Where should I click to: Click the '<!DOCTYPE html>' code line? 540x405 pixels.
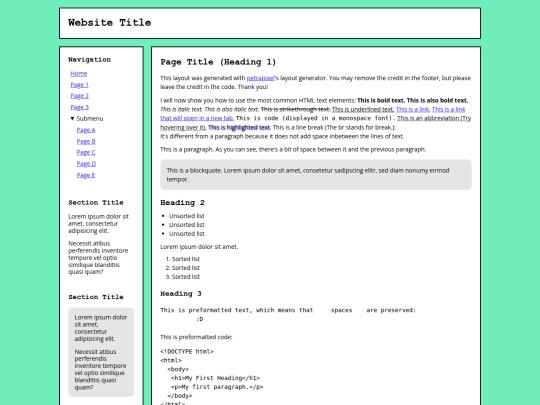coord(187,352)
